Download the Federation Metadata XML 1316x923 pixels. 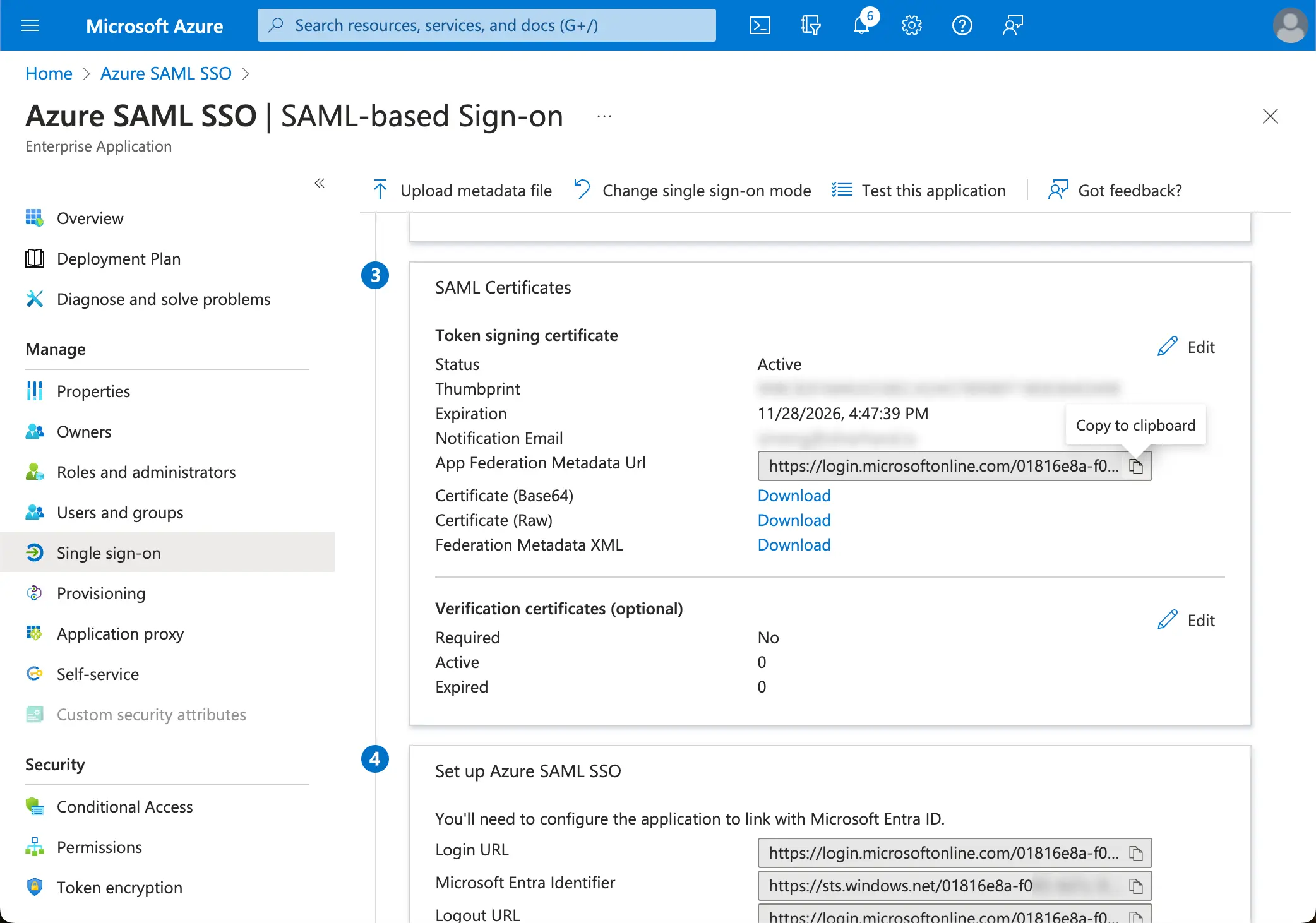794,545
